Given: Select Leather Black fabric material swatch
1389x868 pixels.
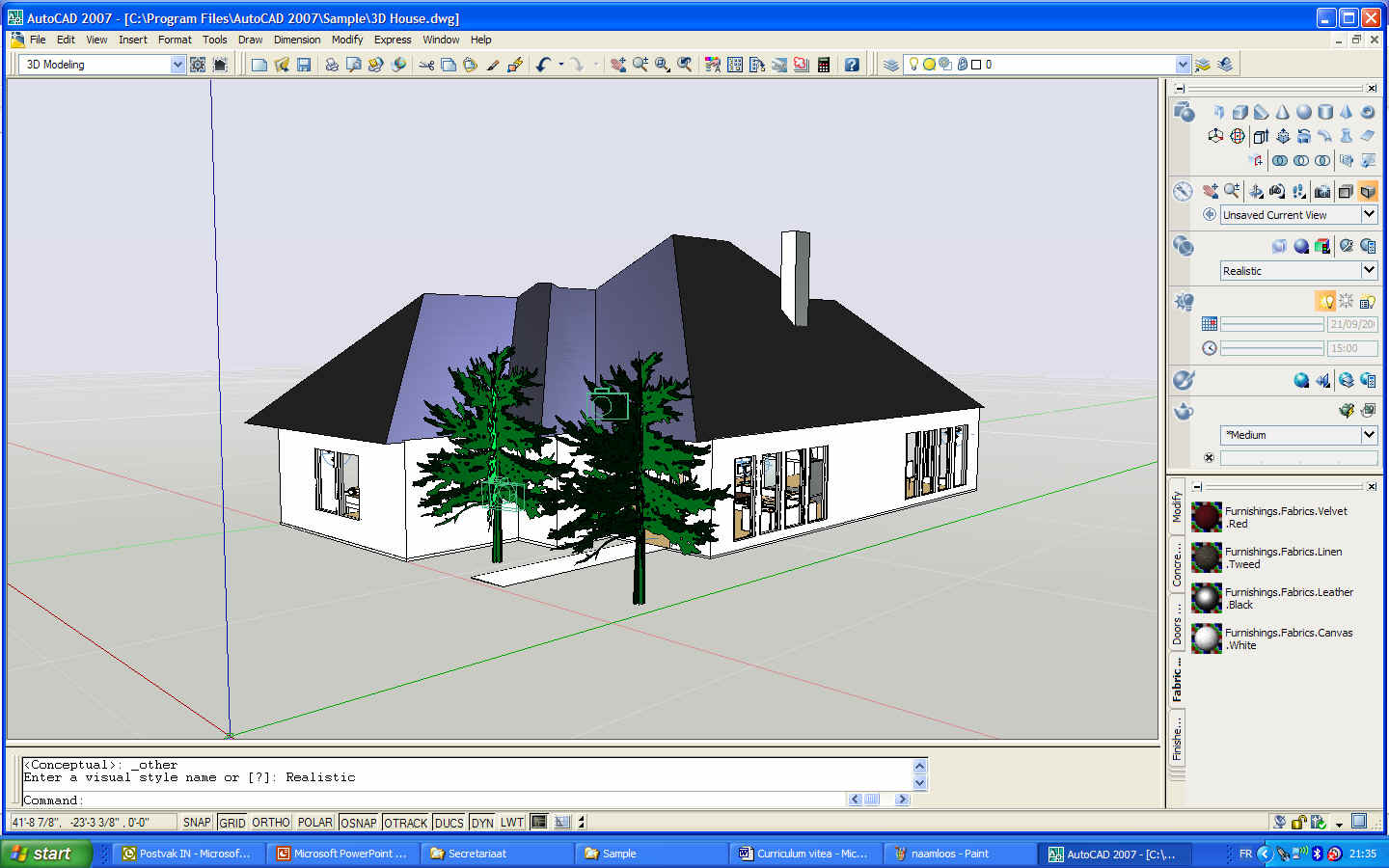Looking at the screenshot, I should pos(1206,598).
